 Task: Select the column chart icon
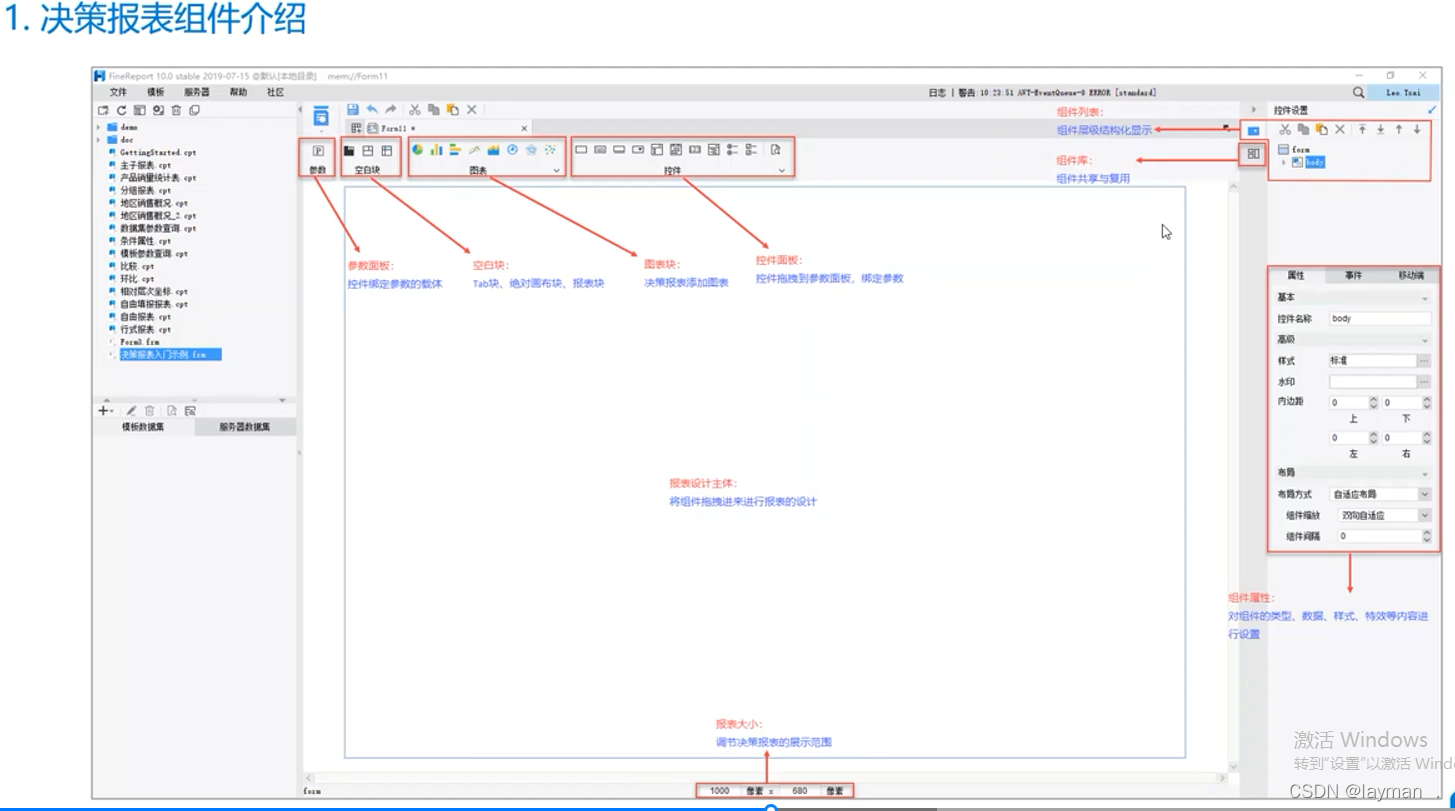pos(437,150)
